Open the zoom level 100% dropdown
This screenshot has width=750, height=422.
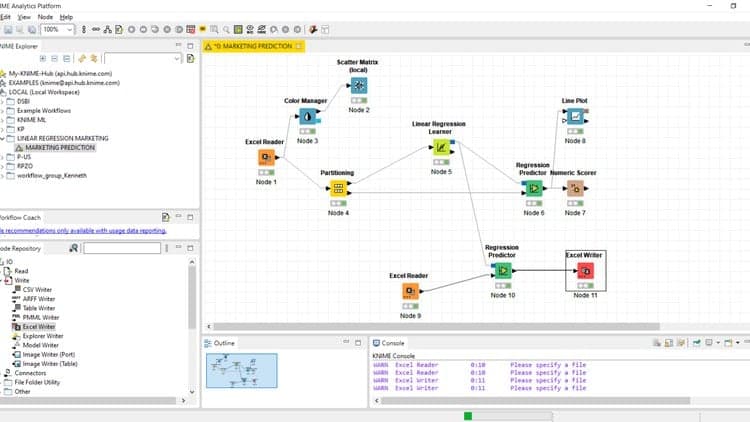click(x=69, y=30)
